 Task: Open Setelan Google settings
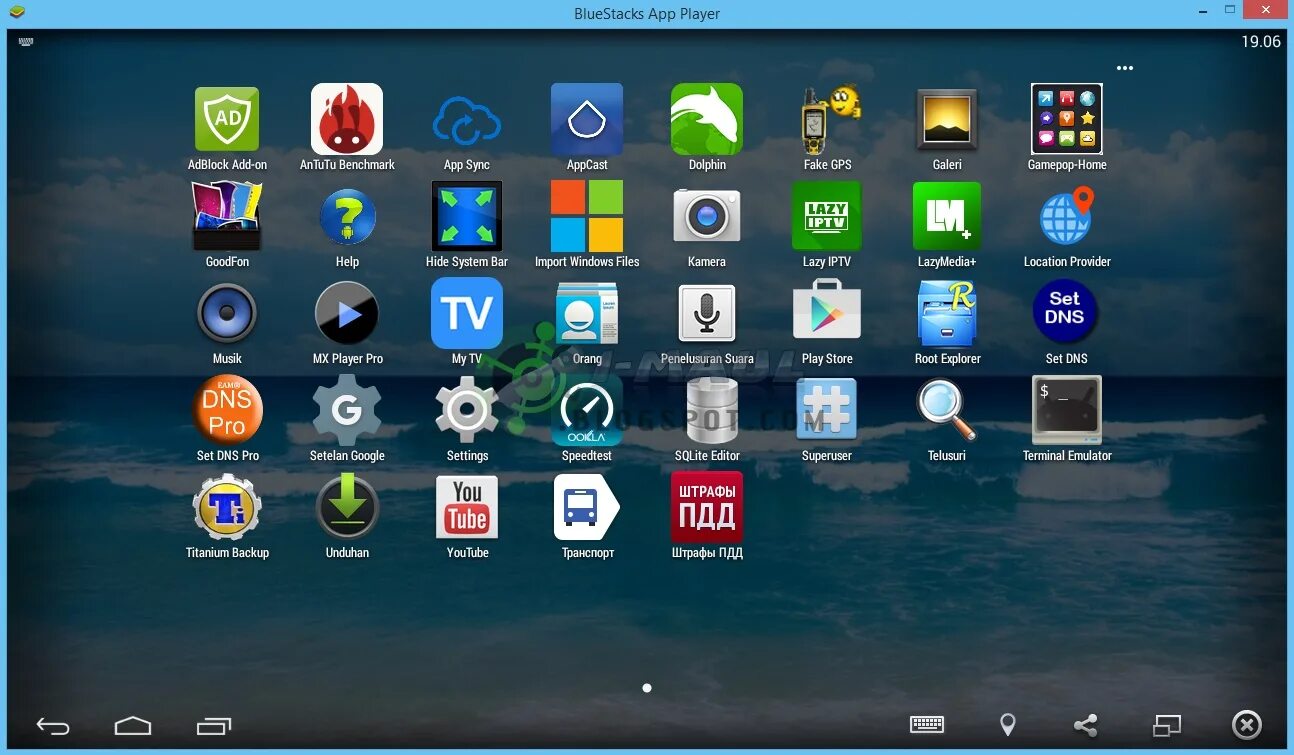coord(347,410)
